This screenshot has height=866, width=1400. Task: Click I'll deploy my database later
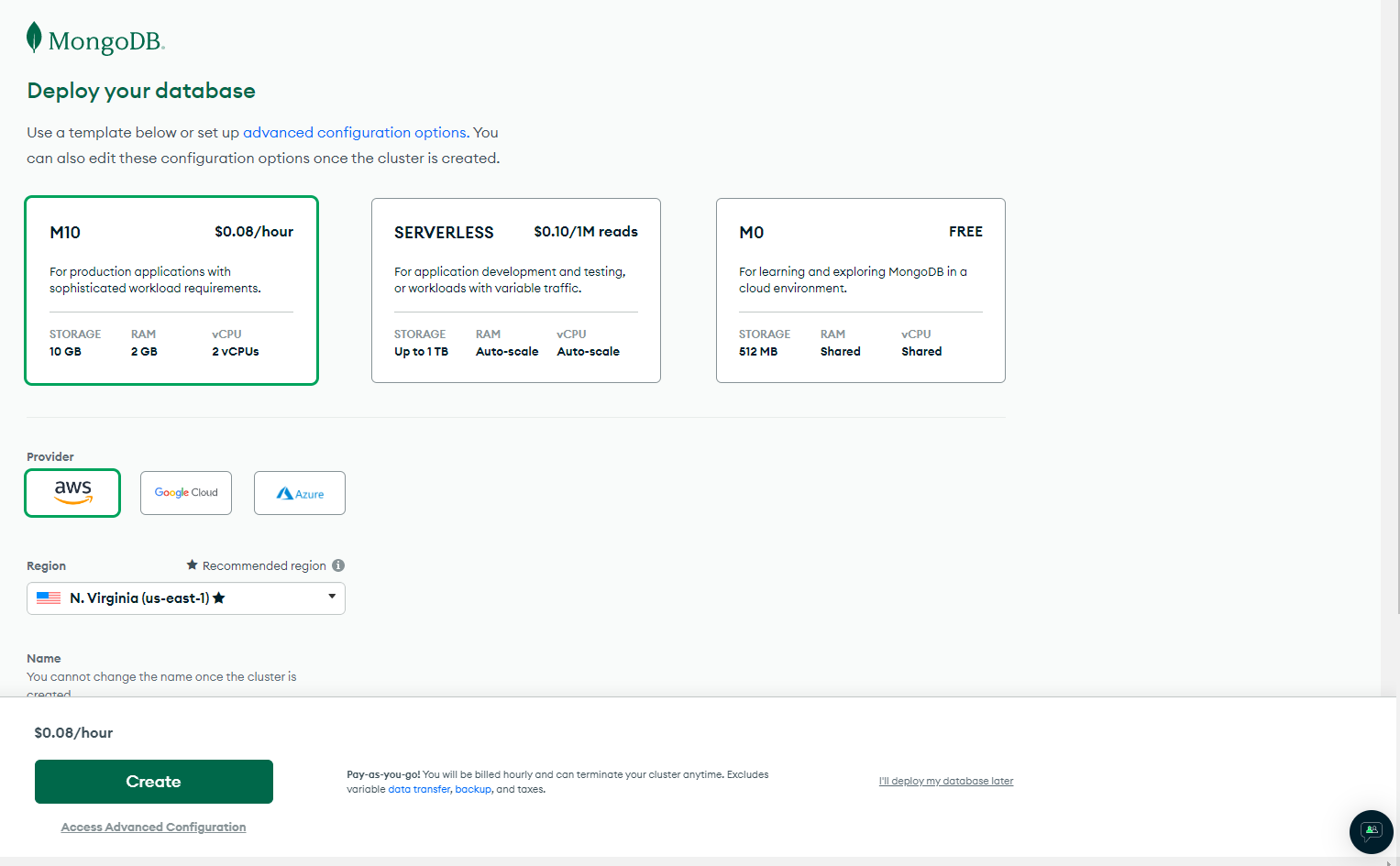pyautogui.click(x=946, y=782)
